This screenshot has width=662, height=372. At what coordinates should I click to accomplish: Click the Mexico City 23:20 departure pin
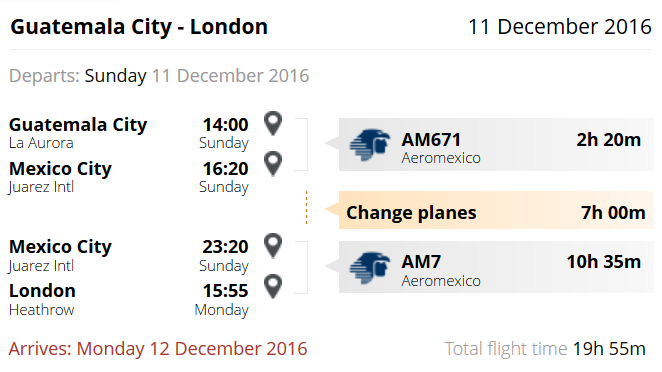[x=273, y=245]
